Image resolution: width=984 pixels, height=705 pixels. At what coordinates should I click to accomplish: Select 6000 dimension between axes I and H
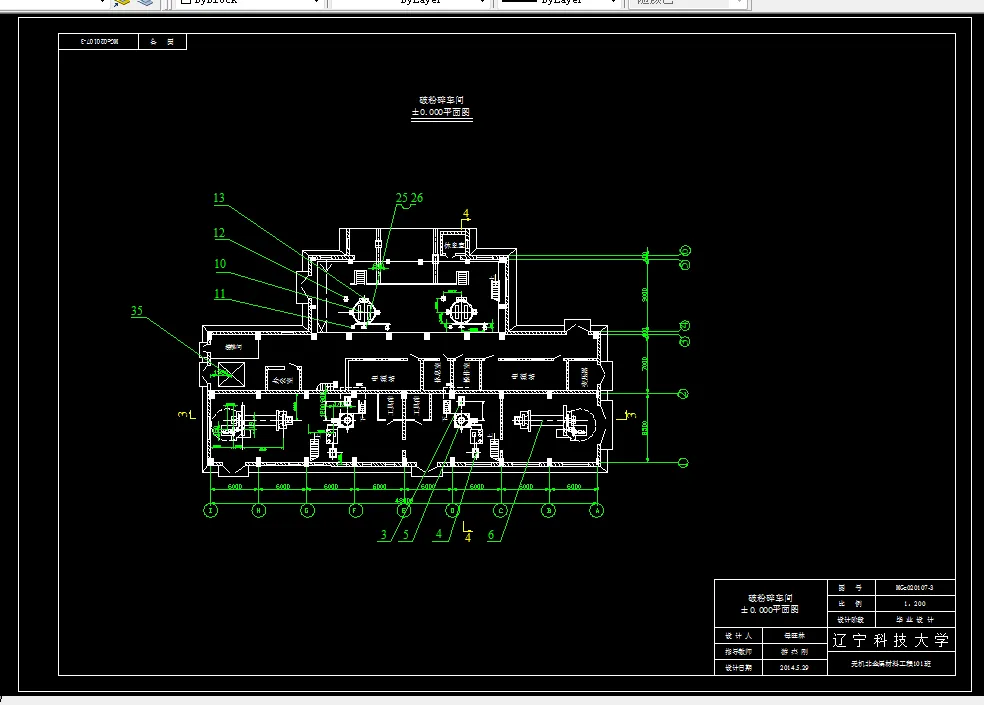[x=235, y=487]
